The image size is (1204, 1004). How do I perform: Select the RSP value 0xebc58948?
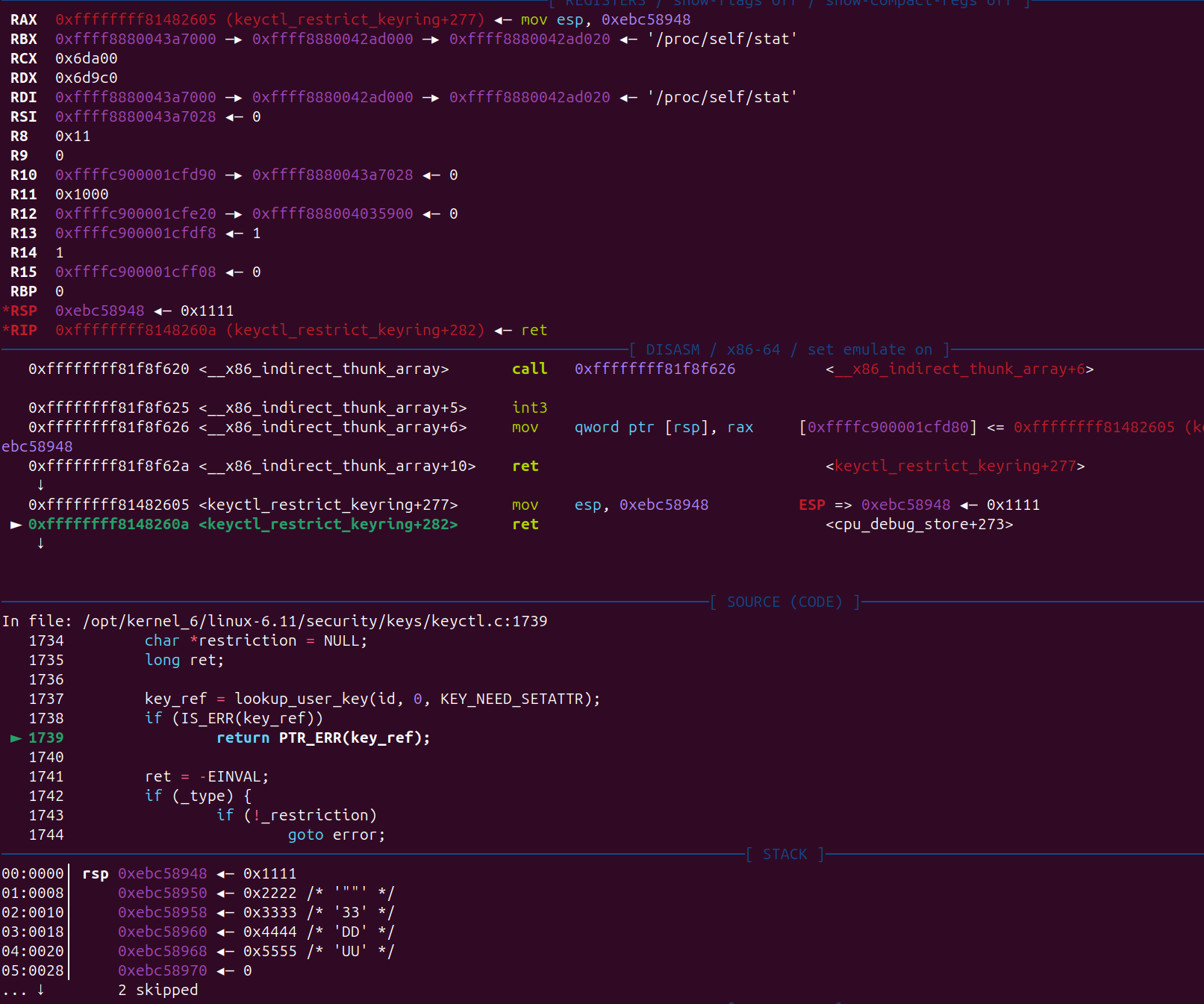pos(99,311)
